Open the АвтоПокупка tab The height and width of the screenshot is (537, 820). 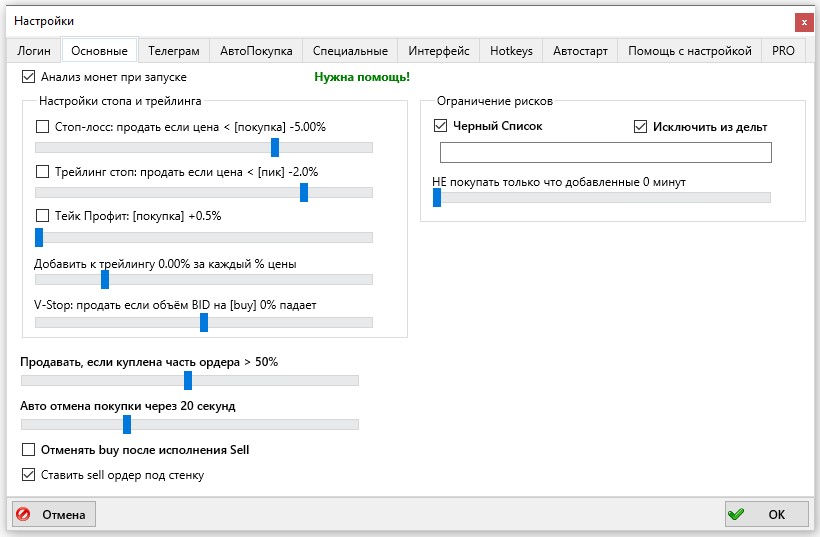(256, 51)
